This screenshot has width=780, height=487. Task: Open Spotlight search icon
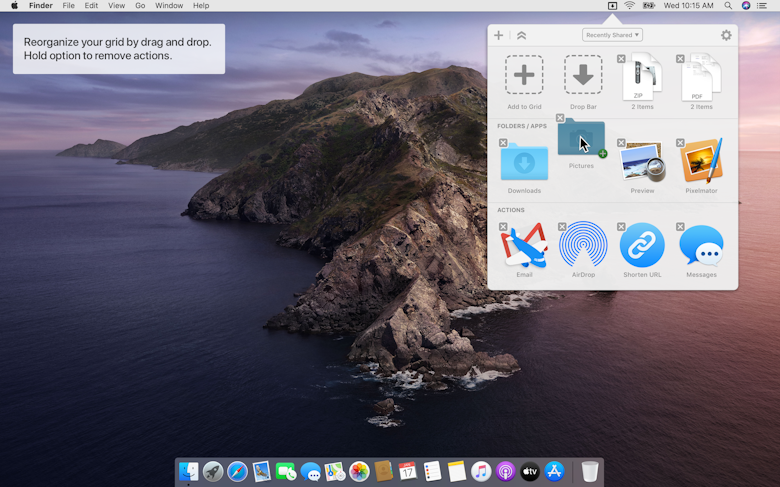[728, 5]
